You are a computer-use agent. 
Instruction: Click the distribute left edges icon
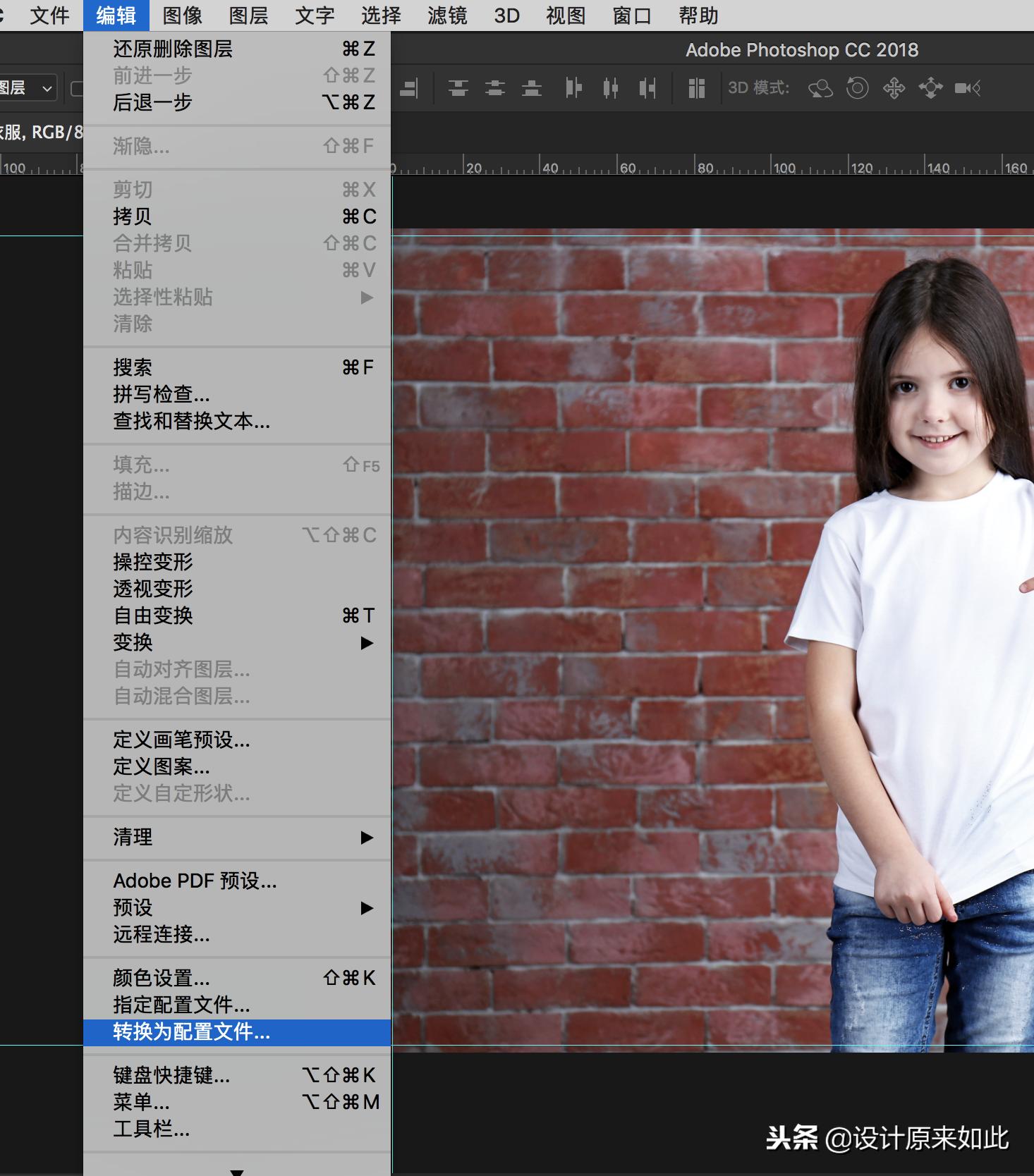tap(573, 88)
